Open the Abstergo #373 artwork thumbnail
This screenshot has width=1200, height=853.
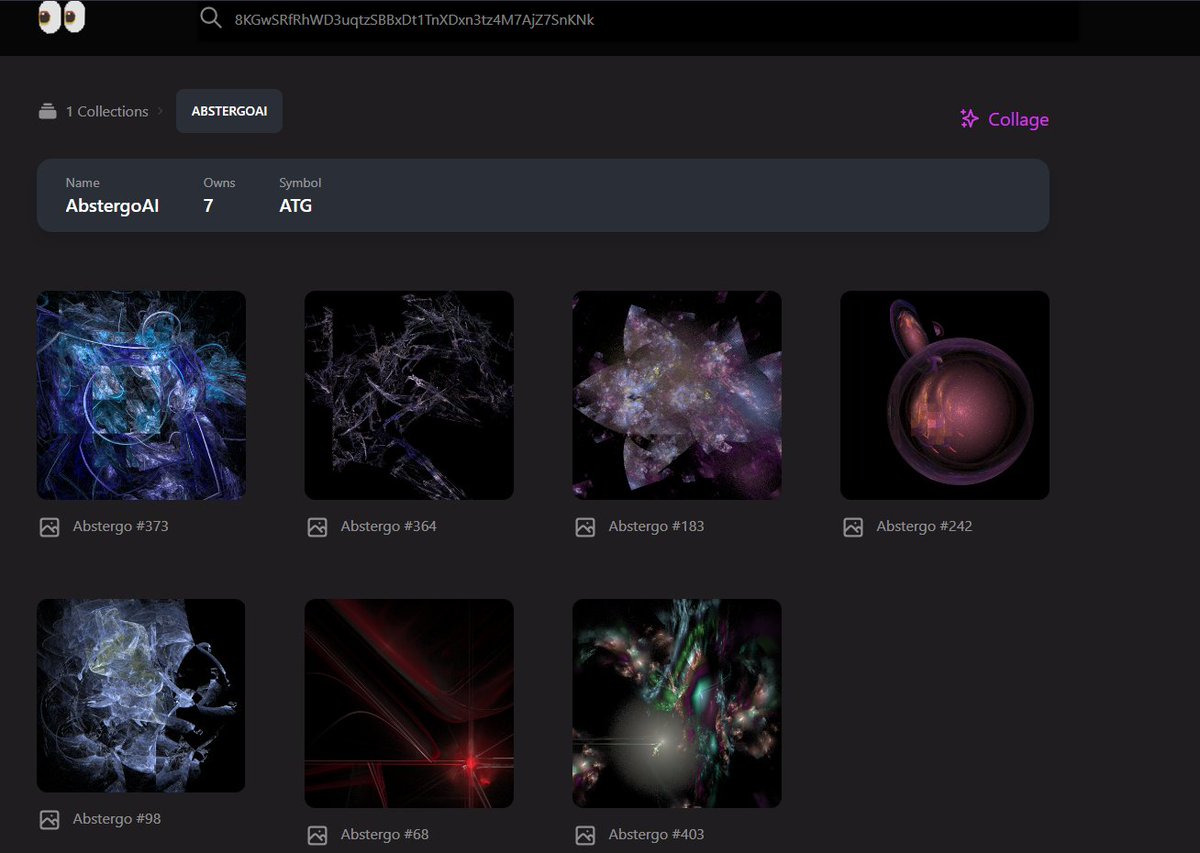[x=140, y=394]
